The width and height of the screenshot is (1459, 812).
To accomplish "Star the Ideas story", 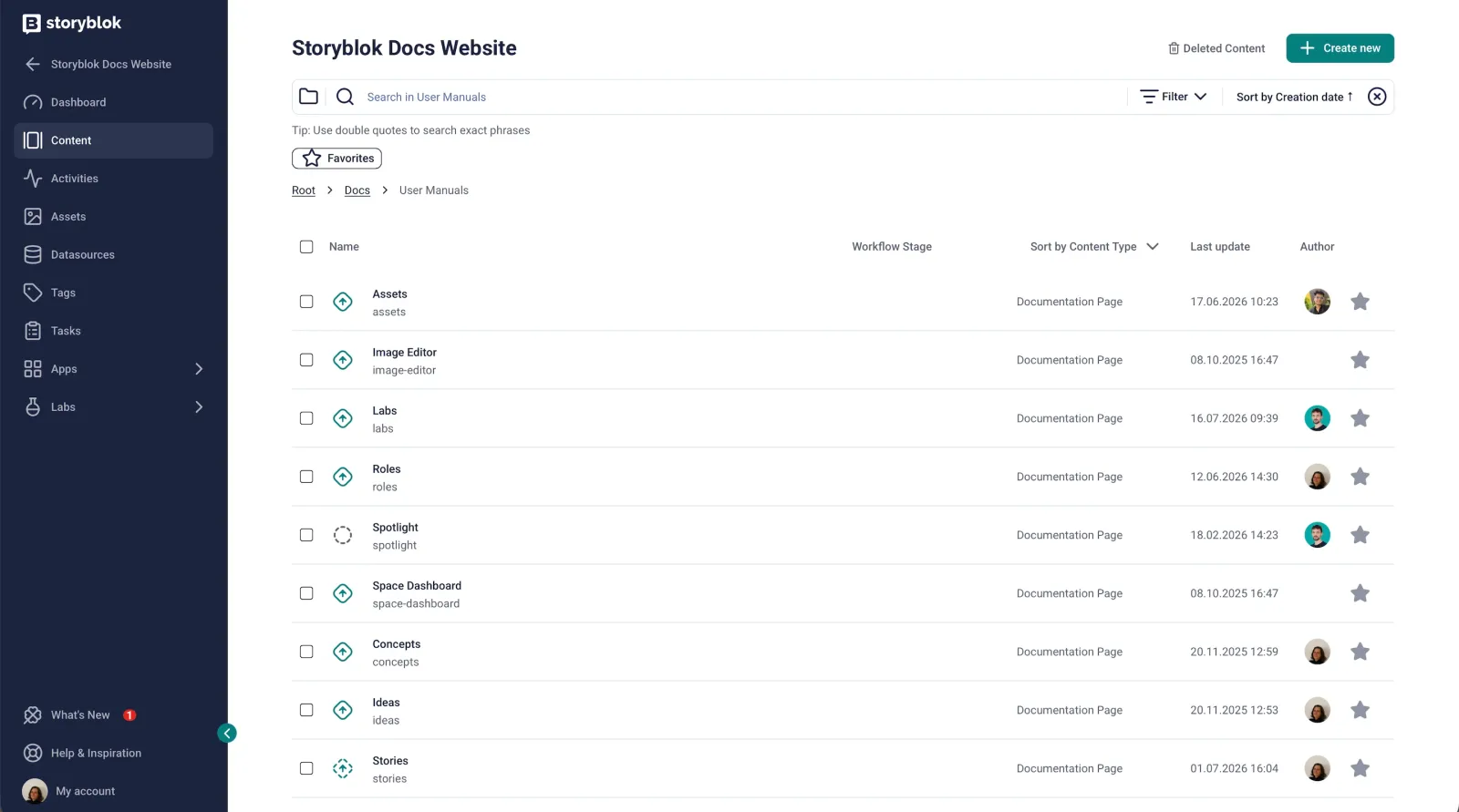I will click(1360, 710).
